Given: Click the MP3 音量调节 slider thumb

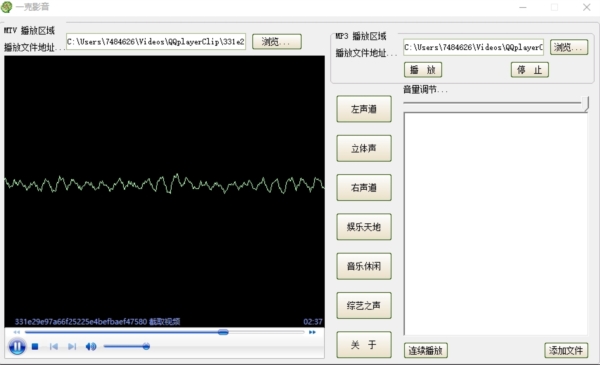Looking at the screenshot, I should click(585, 104).
